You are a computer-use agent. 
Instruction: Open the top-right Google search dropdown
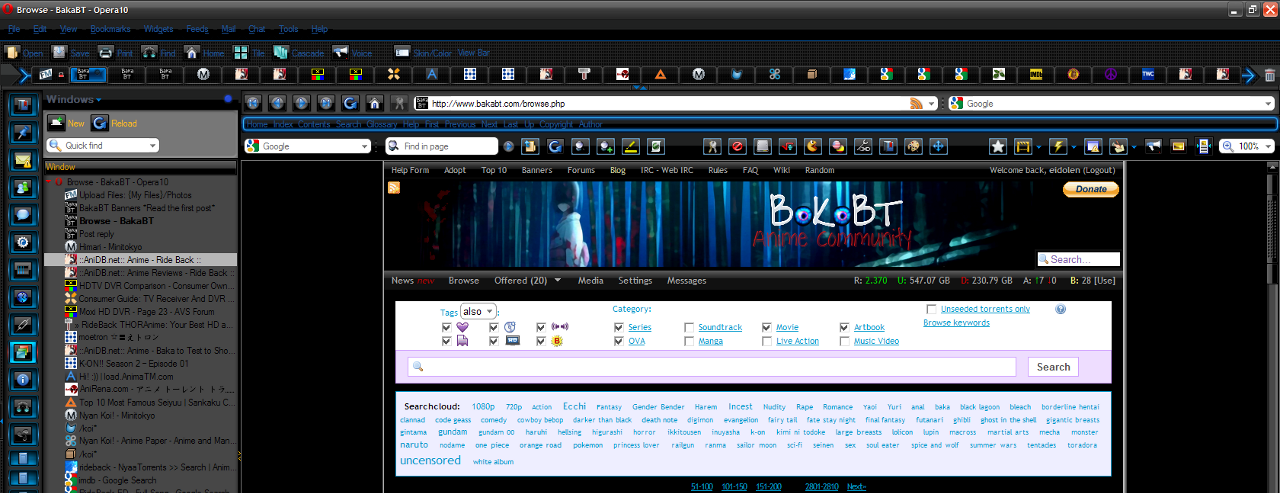[1269, 103]
